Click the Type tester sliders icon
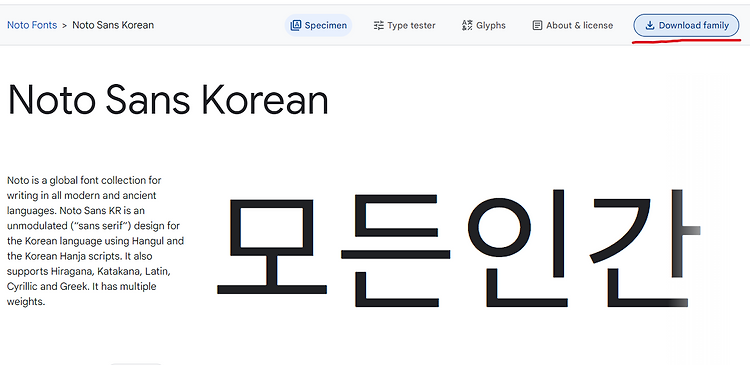750x365 pixels. pyautogui.click(x=379, y=25)
